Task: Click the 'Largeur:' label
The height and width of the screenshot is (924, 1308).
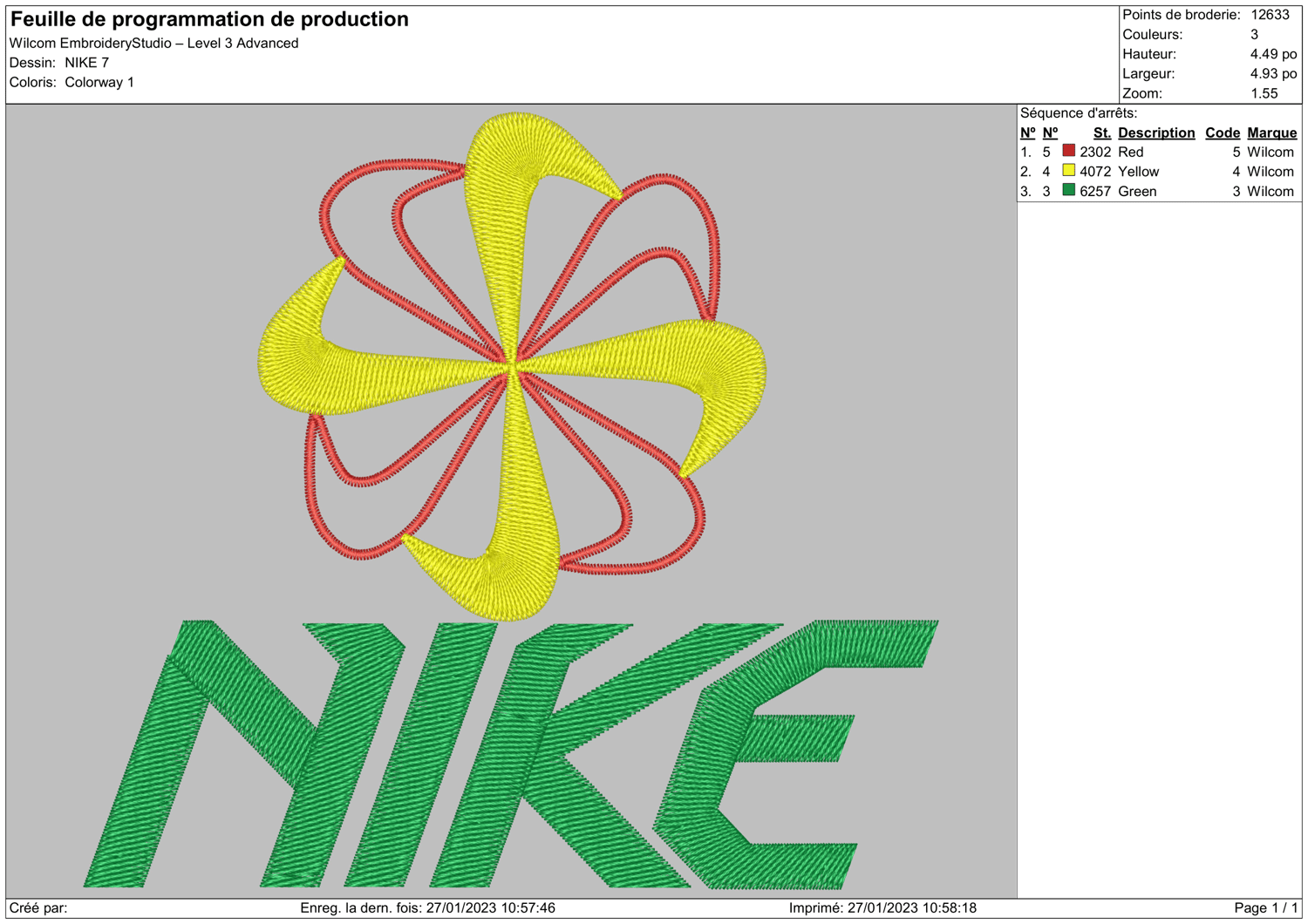Action: coord(1148,74)
